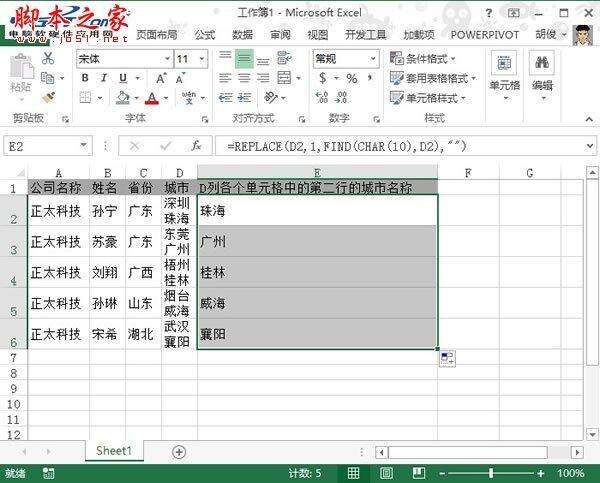Toggle wrap text icon

[284, 58]
